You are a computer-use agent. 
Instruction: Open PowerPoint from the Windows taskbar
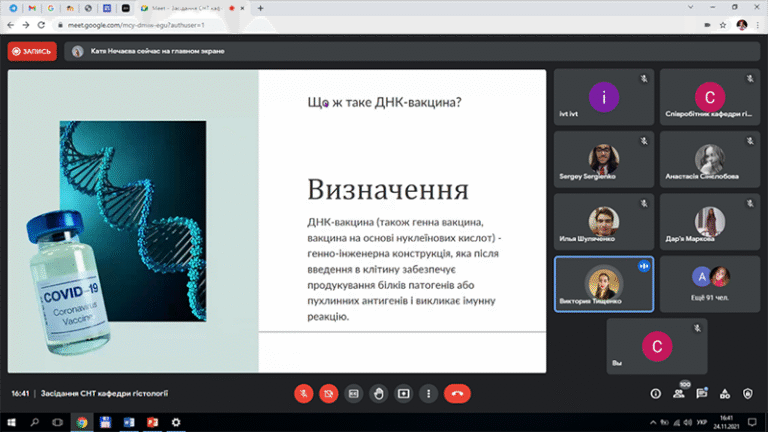tap(150, 422)
